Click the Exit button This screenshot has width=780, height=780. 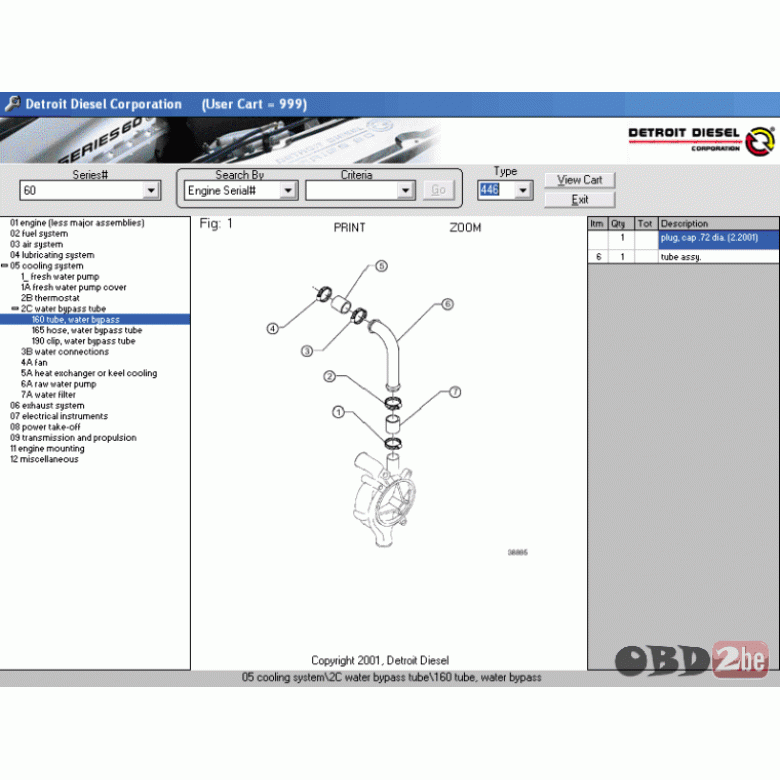(580, 199)
